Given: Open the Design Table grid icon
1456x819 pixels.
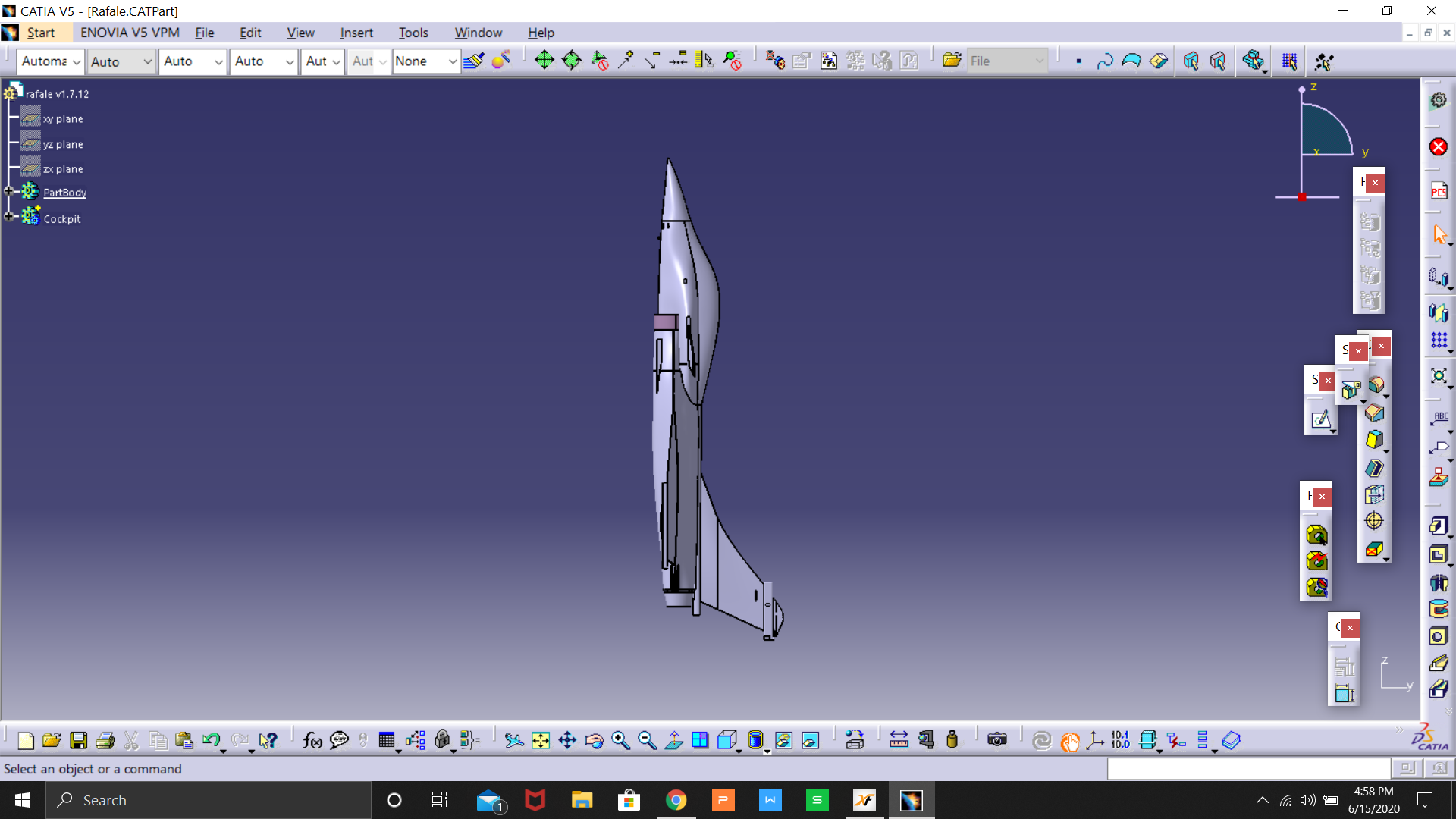Looking at the screenshot, I should pyautogui.click(x=387, y=740).
